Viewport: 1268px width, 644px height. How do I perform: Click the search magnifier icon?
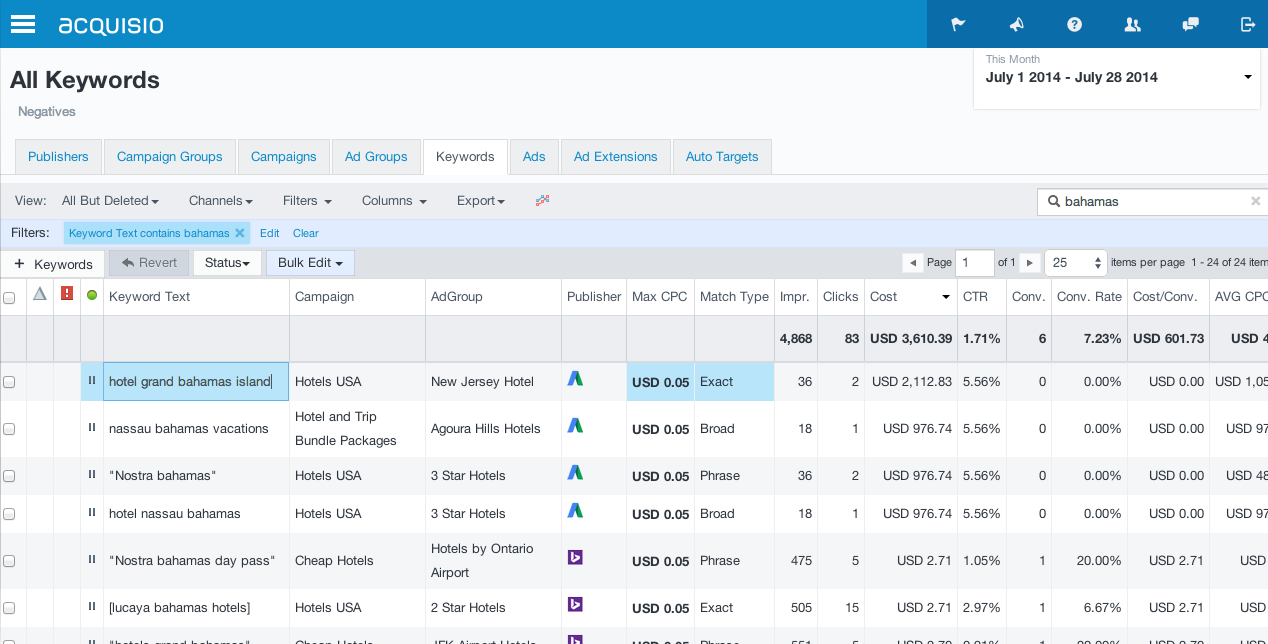1053,201
